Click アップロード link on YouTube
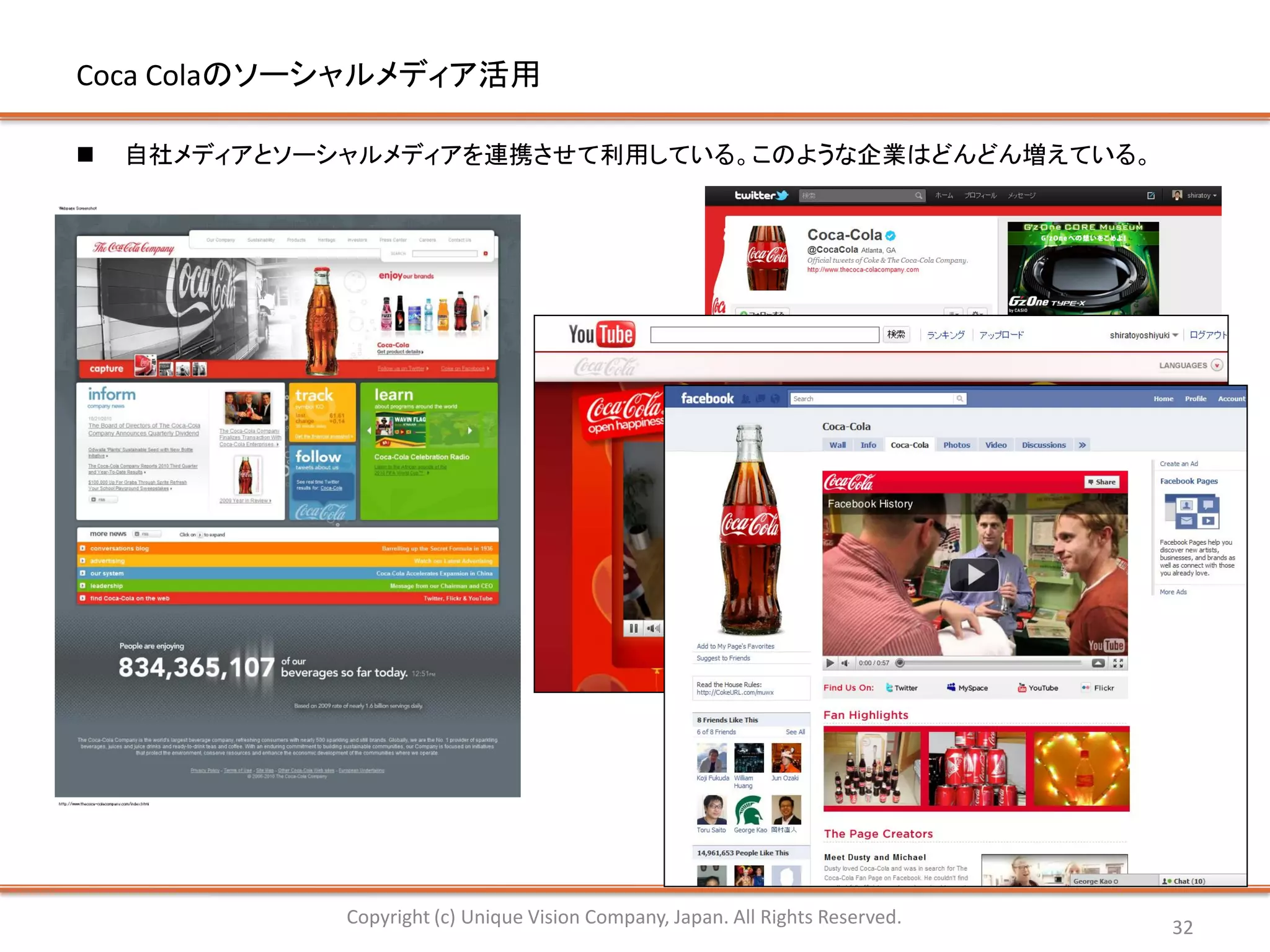The image size is (1270, 952). click(x=1001, y=335)
